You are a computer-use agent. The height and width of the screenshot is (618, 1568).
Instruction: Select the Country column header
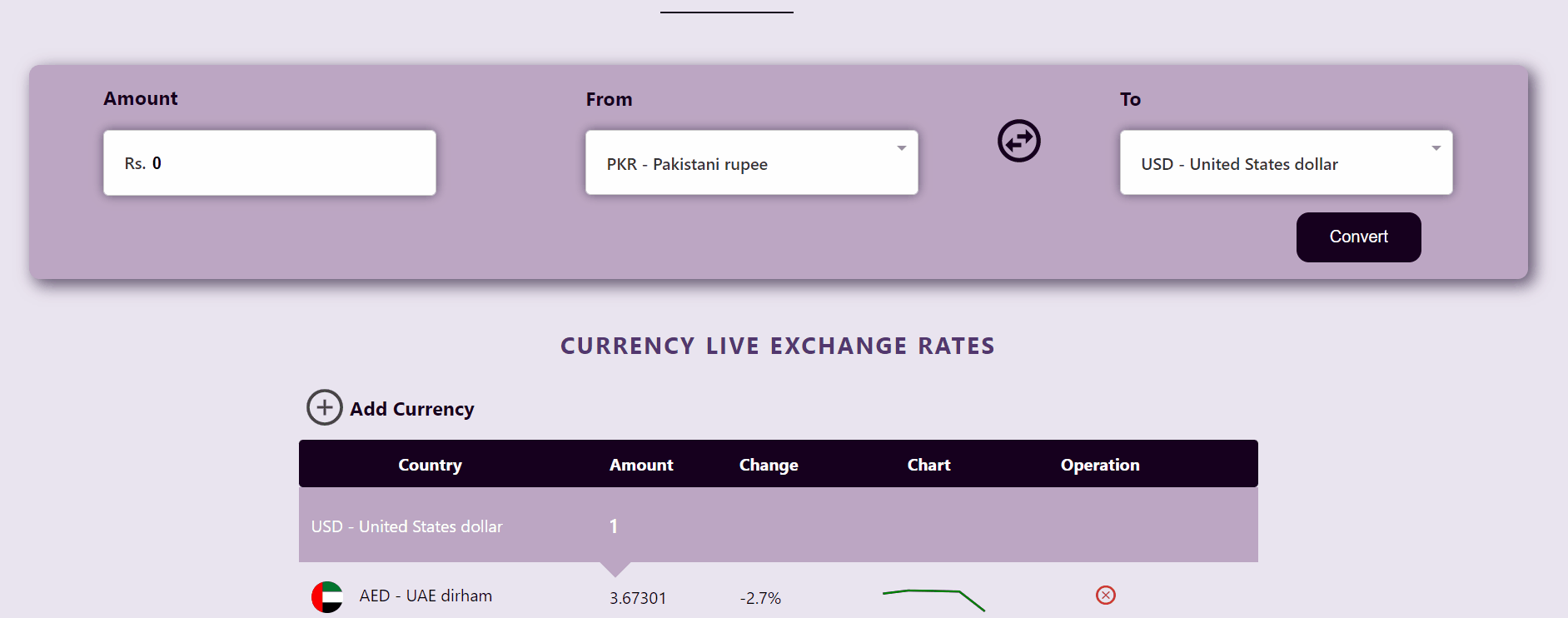pyautogui.click(x=430, y=465)
